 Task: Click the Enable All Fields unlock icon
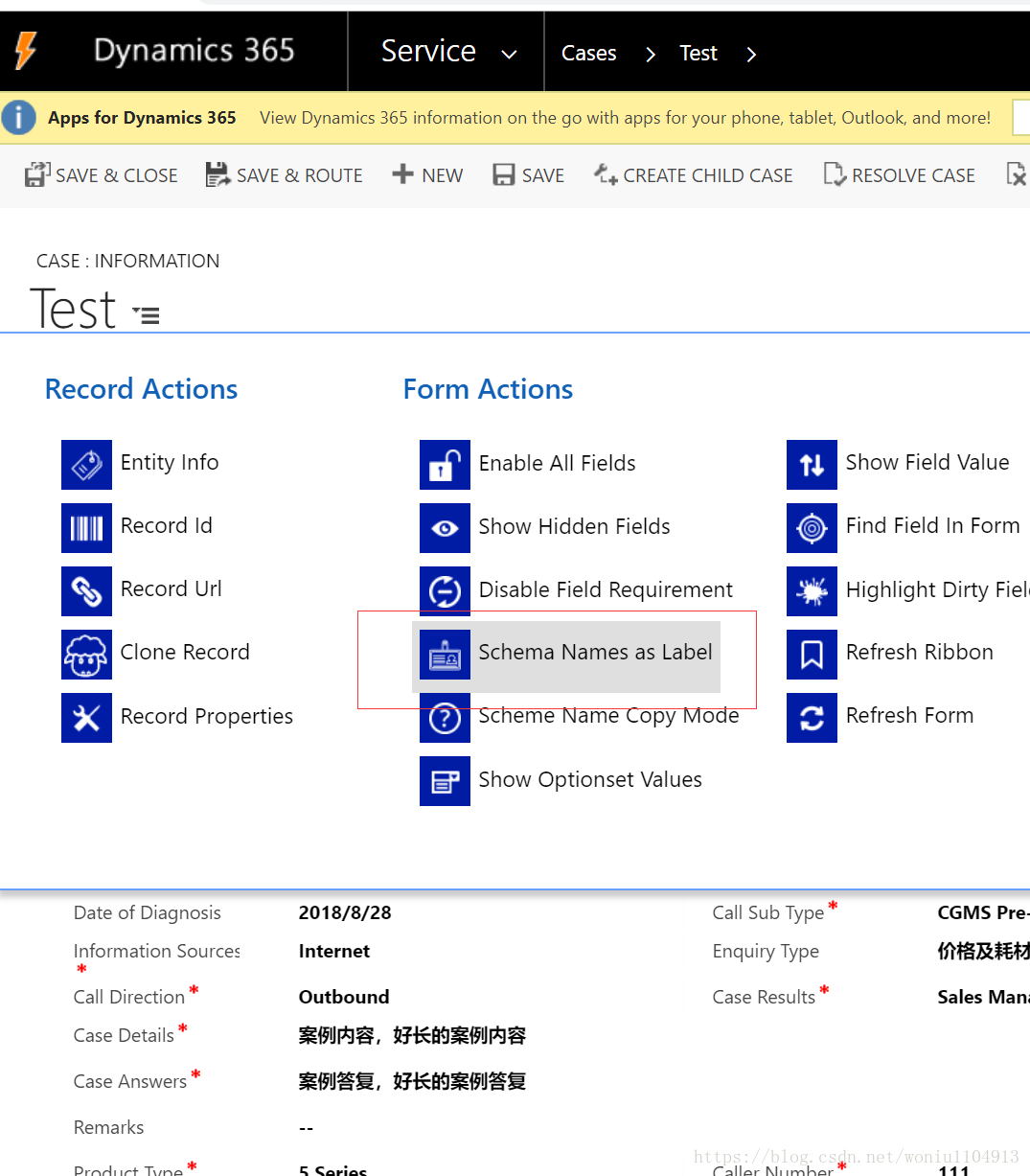(x=445, y=465)
